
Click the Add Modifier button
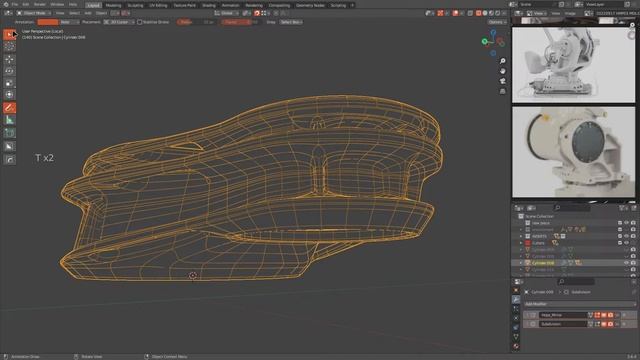coord(580,304)
